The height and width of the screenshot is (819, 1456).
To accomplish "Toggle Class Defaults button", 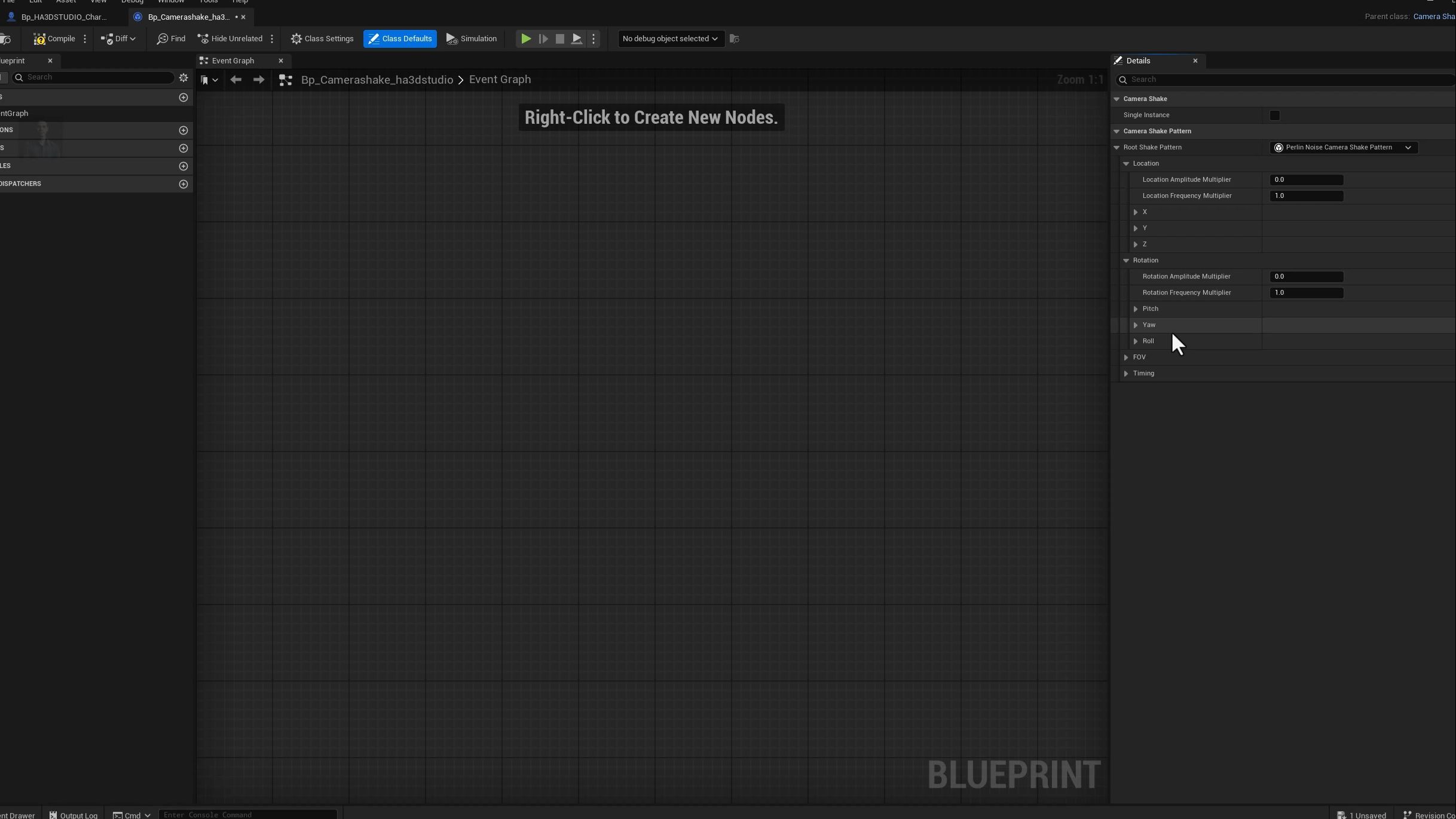I will click(400, 39).
